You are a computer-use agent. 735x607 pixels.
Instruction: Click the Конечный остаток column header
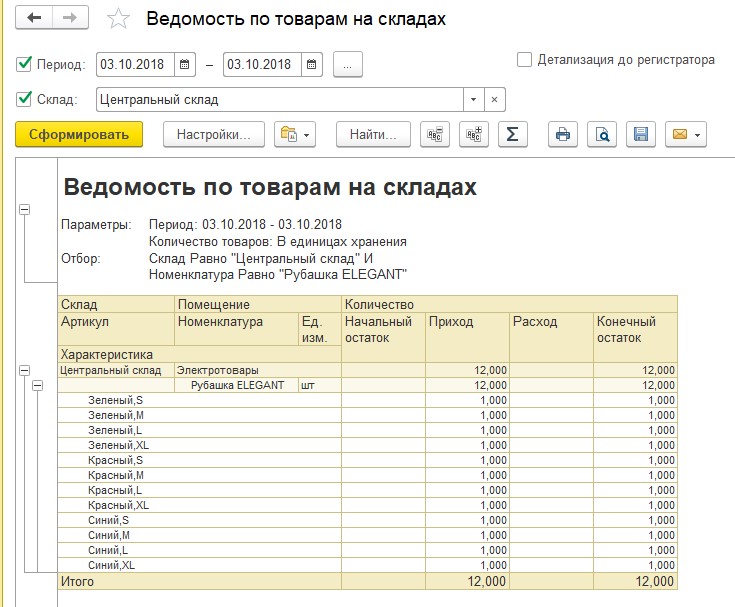635,337
